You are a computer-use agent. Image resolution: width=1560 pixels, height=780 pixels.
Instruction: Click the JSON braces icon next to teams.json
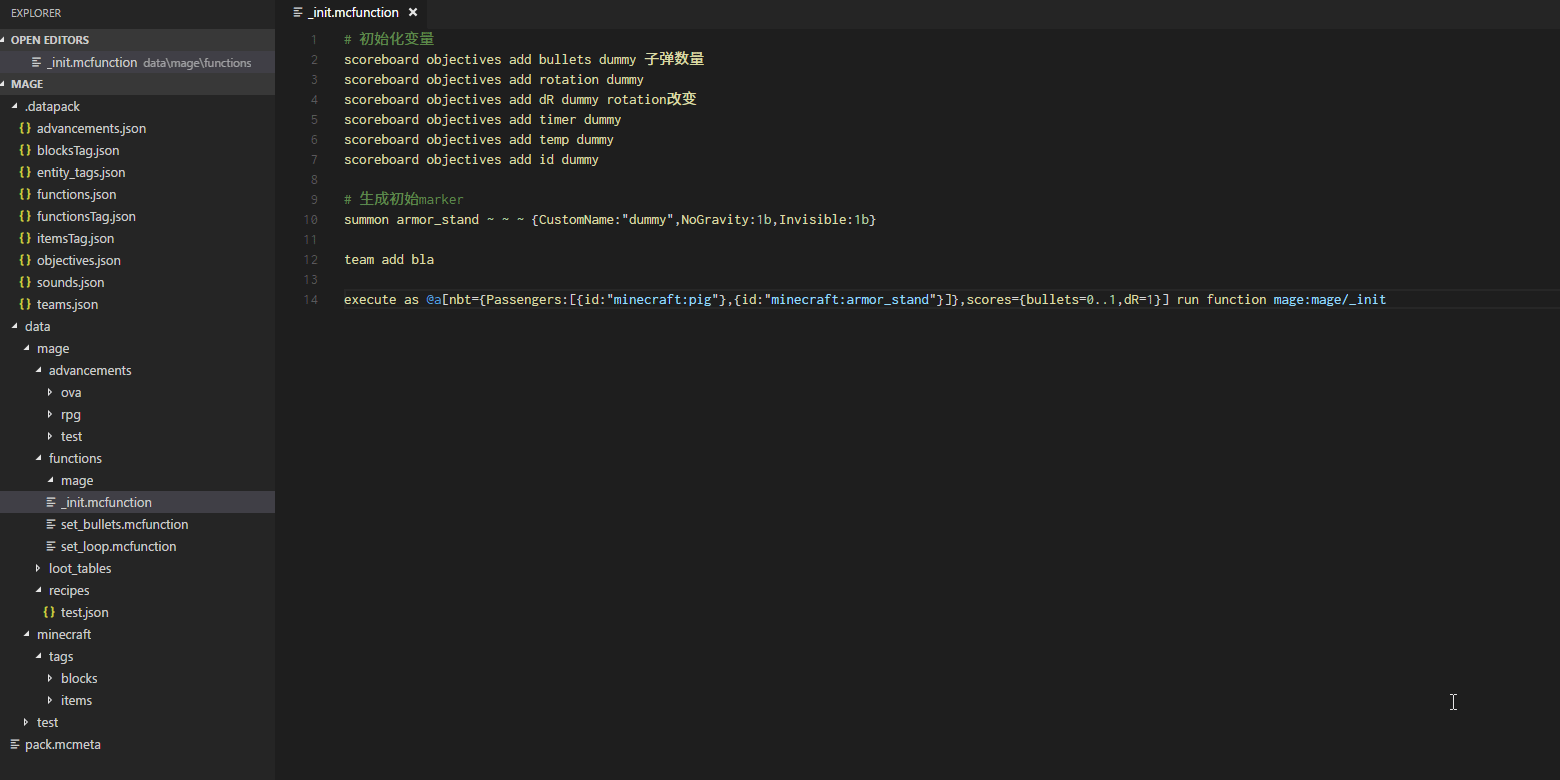[x=25, y=305]
